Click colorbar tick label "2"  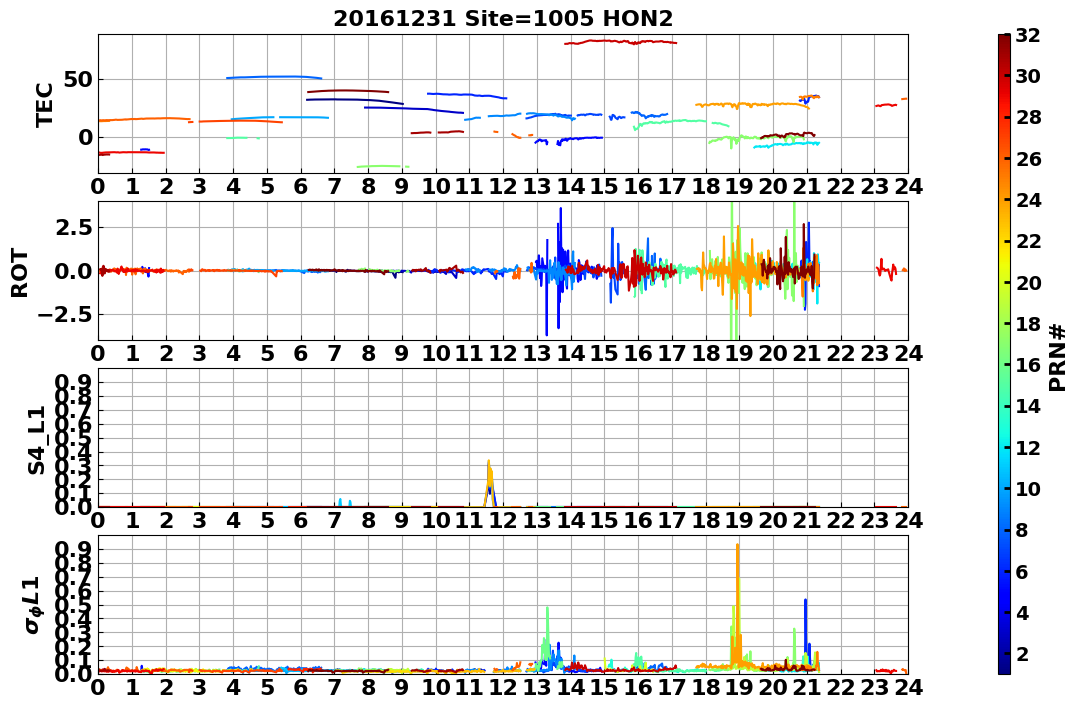(1021, 653)
